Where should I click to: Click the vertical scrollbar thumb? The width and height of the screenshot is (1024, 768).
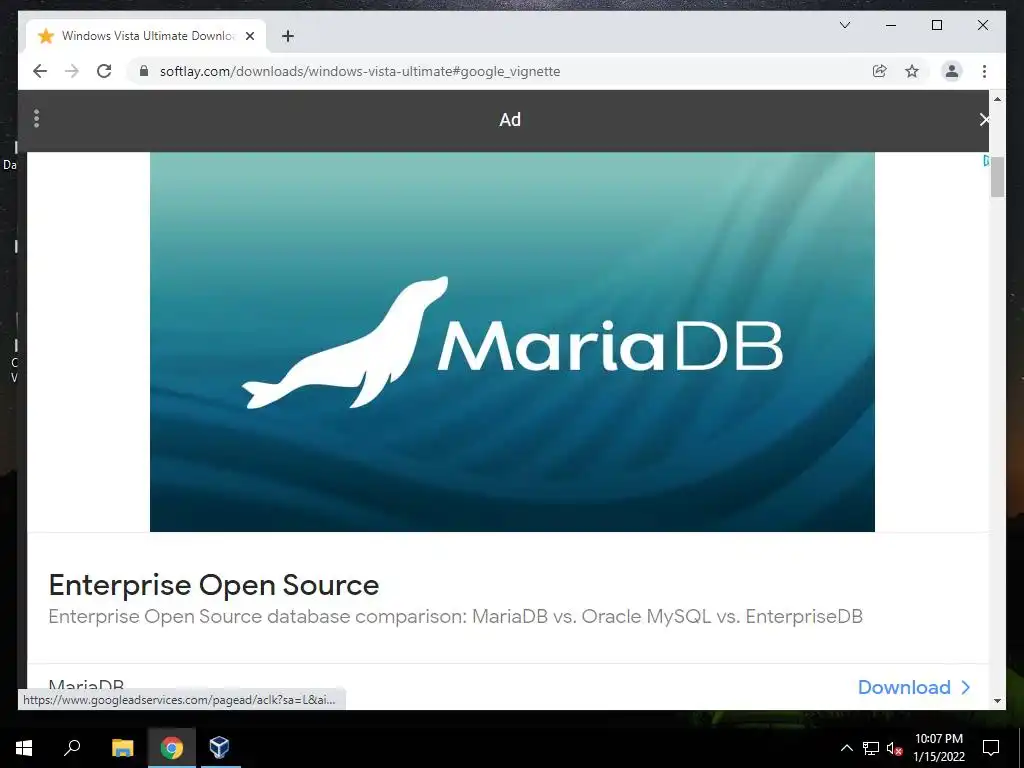(x=997, y=176)
